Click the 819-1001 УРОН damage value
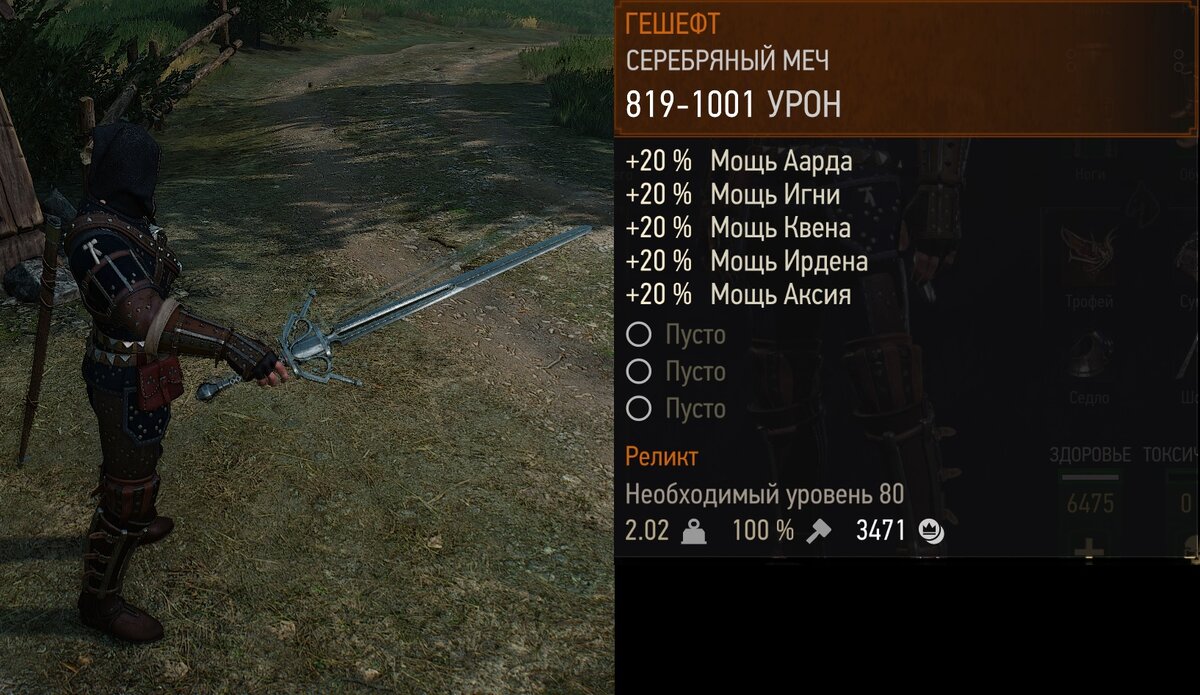 733,104
